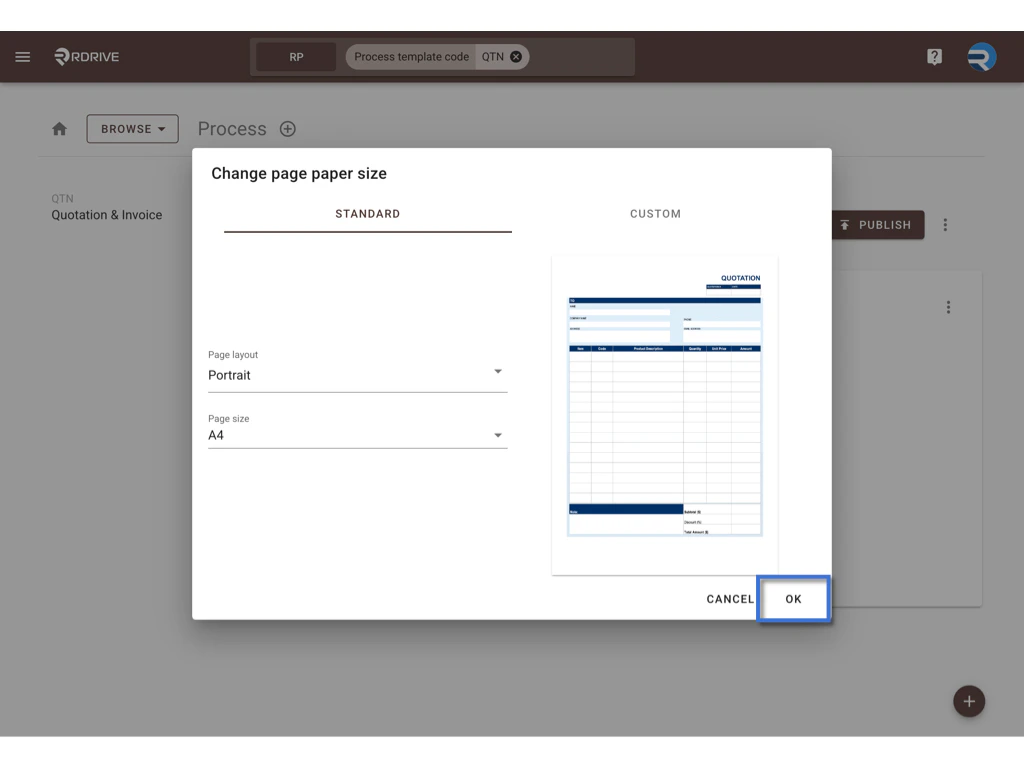
Task: Open the help icon in top bar
Action: click(934, 56)
